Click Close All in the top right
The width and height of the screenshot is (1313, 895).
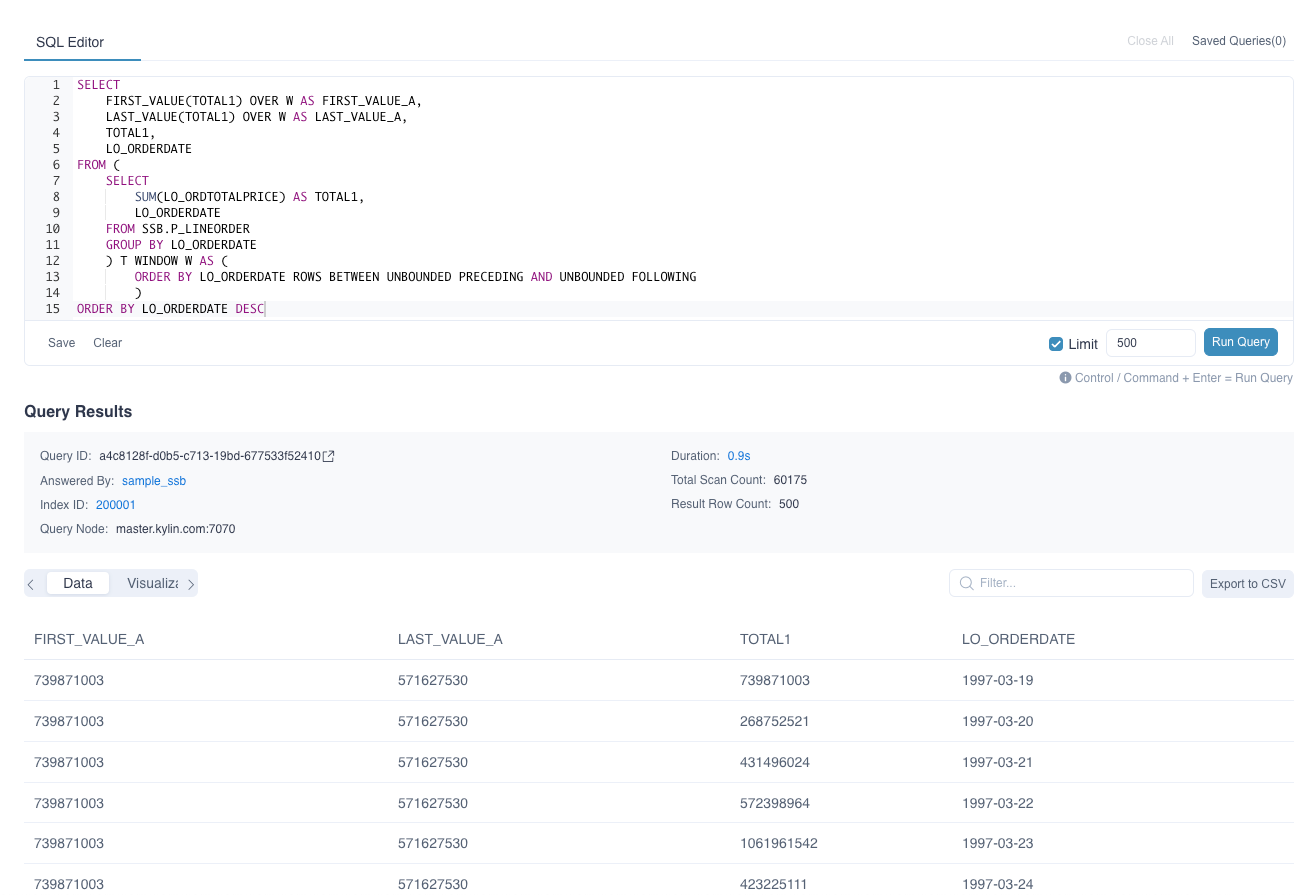[1150, 41]
